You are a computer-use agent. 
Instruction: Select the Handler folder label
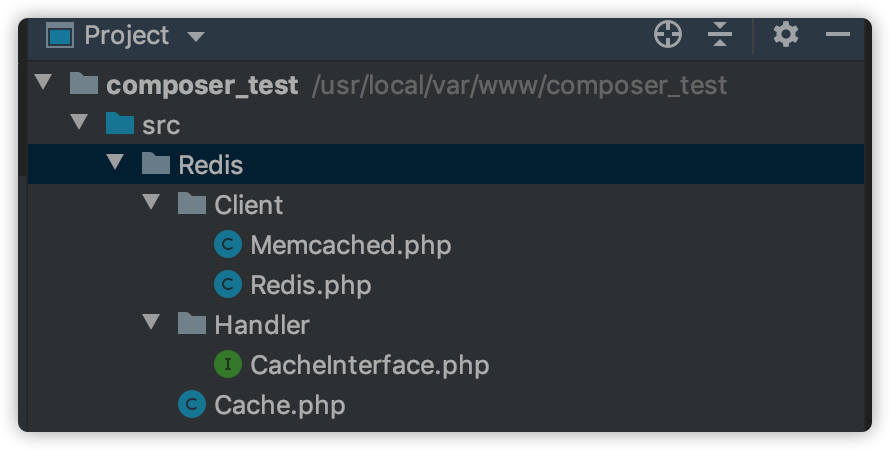coord(262,325)
